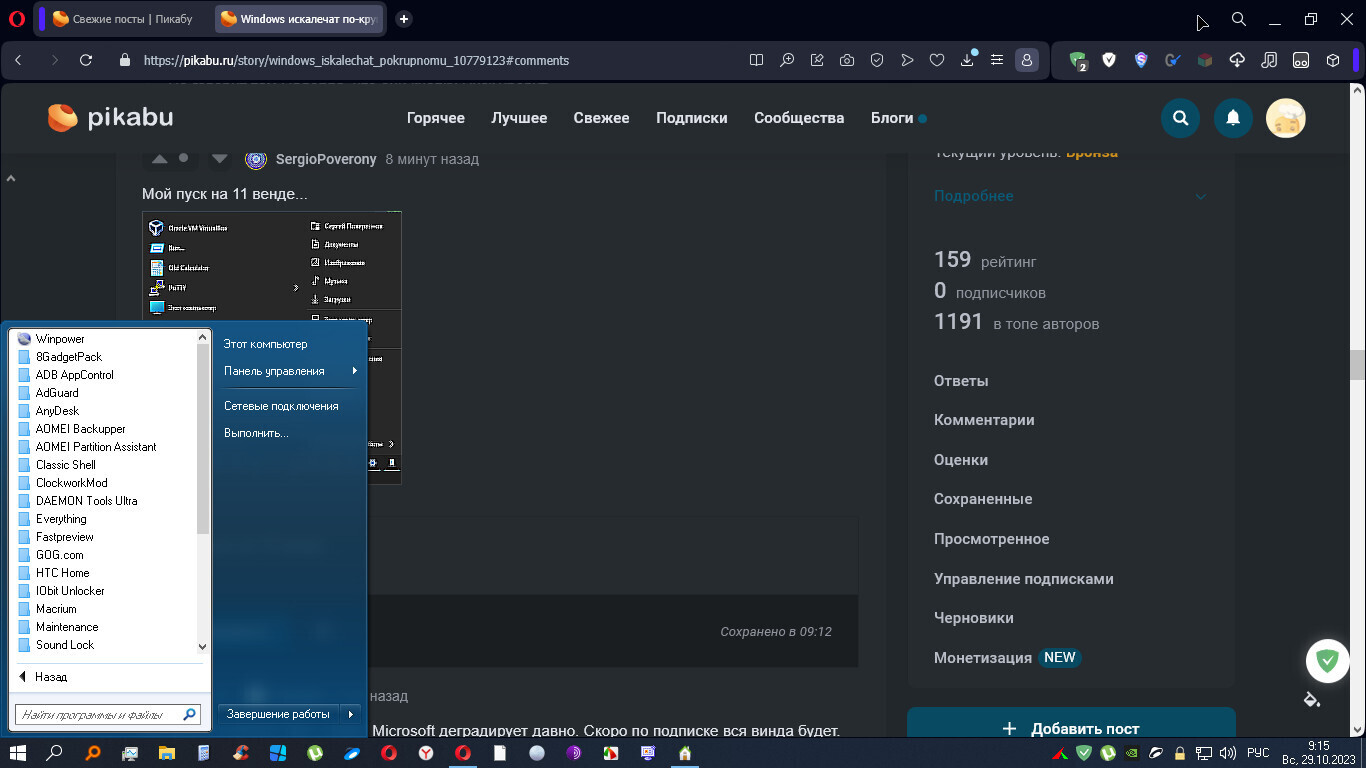This screenshot has width=1366, height=768.
Task: Open a new browser tab
Action: 403,19
